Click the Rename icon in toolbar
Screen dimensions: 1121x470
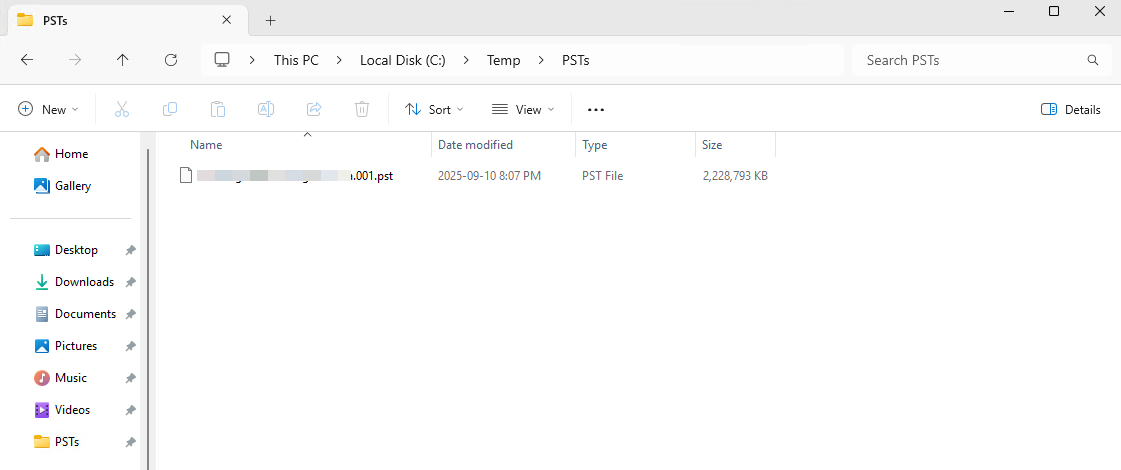point(266,110)
